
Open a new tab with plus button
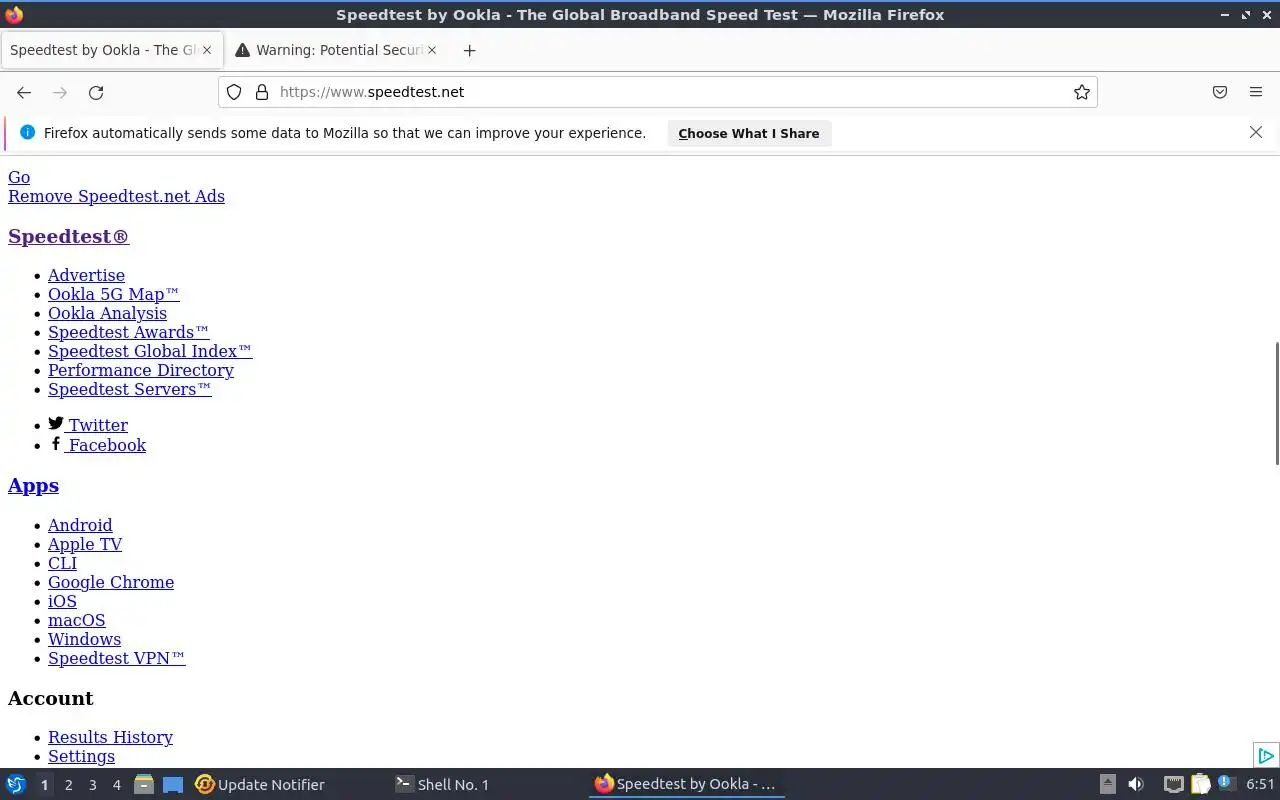click(469, 50)
